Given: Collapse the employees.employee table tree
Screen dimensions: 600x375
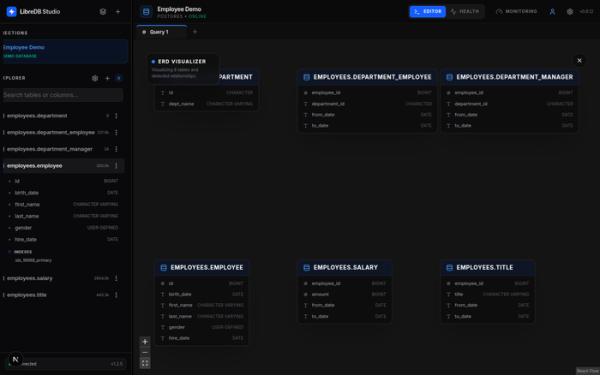Looking at the screenshot, I should coord(34,166).
